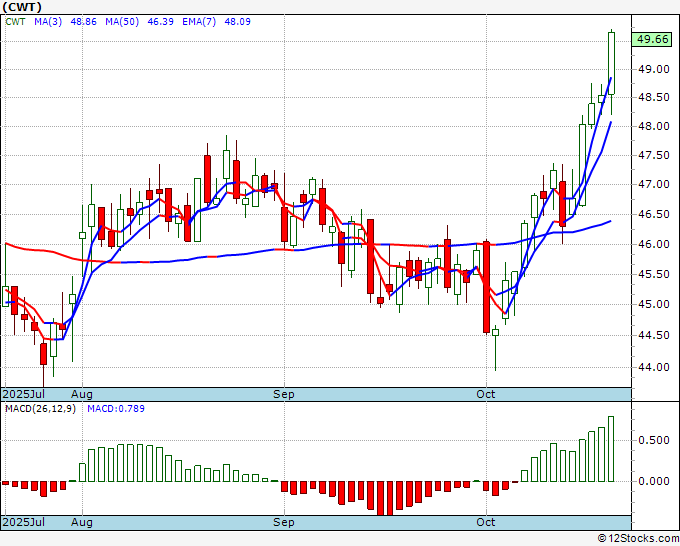Click the Oct label on MACD axis

click(x=485, y=522)
